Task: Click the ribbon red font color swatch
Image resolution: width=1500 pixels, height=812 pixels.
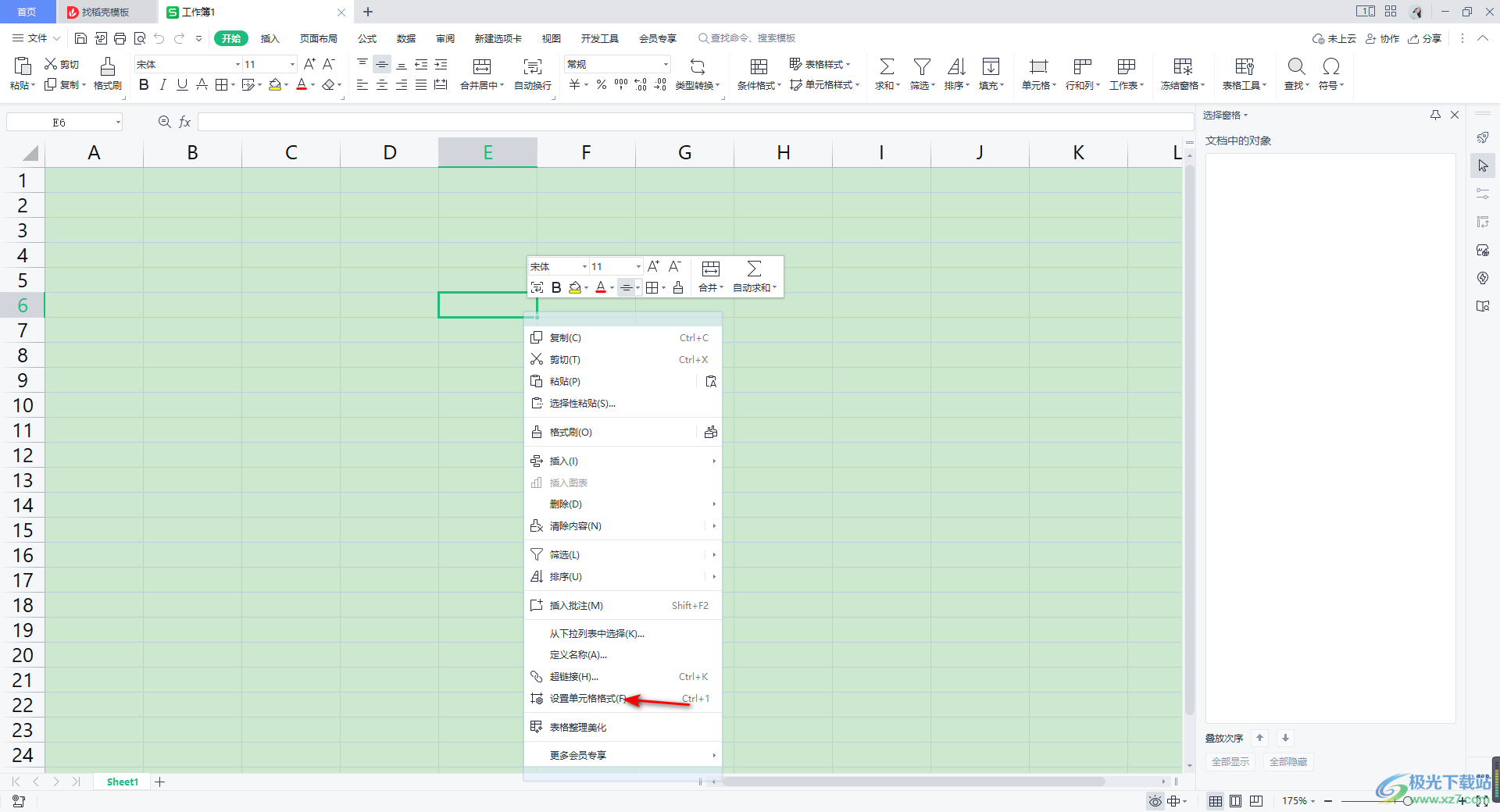Action: click(302, 84)
